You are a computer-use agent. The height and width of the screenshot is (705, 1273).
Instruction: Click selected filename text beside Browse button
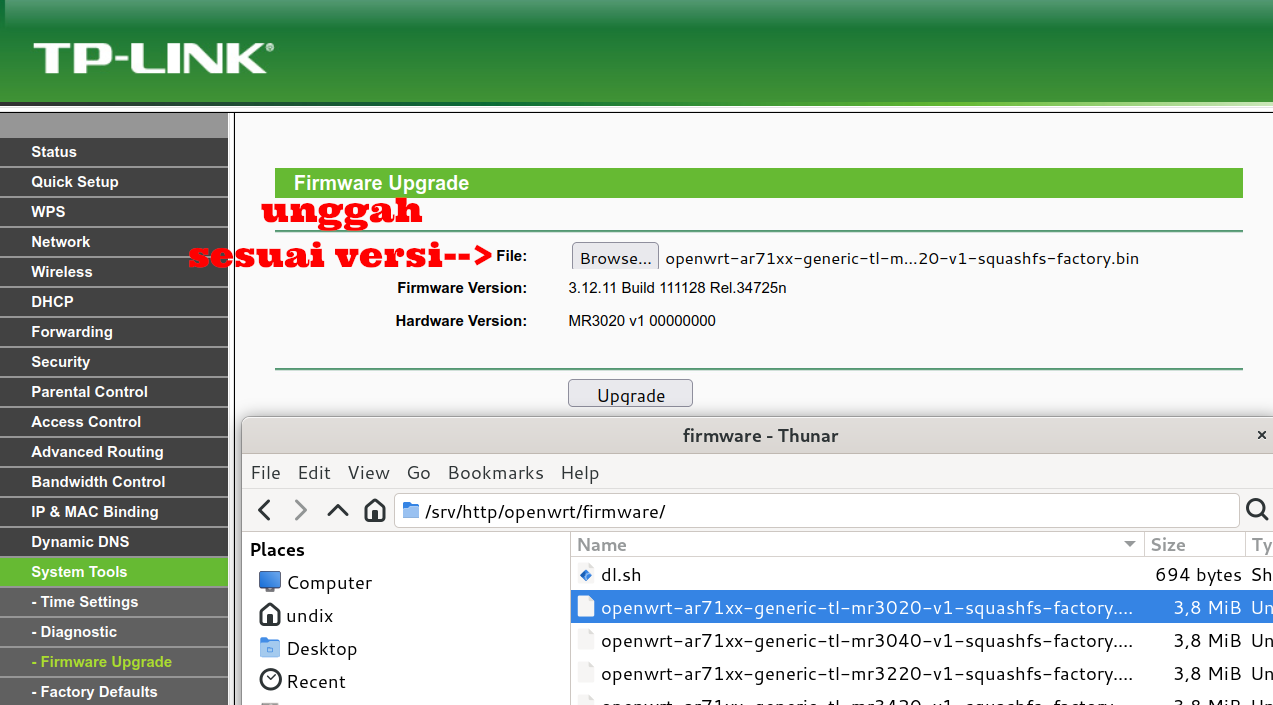click(x=902, y=258)
